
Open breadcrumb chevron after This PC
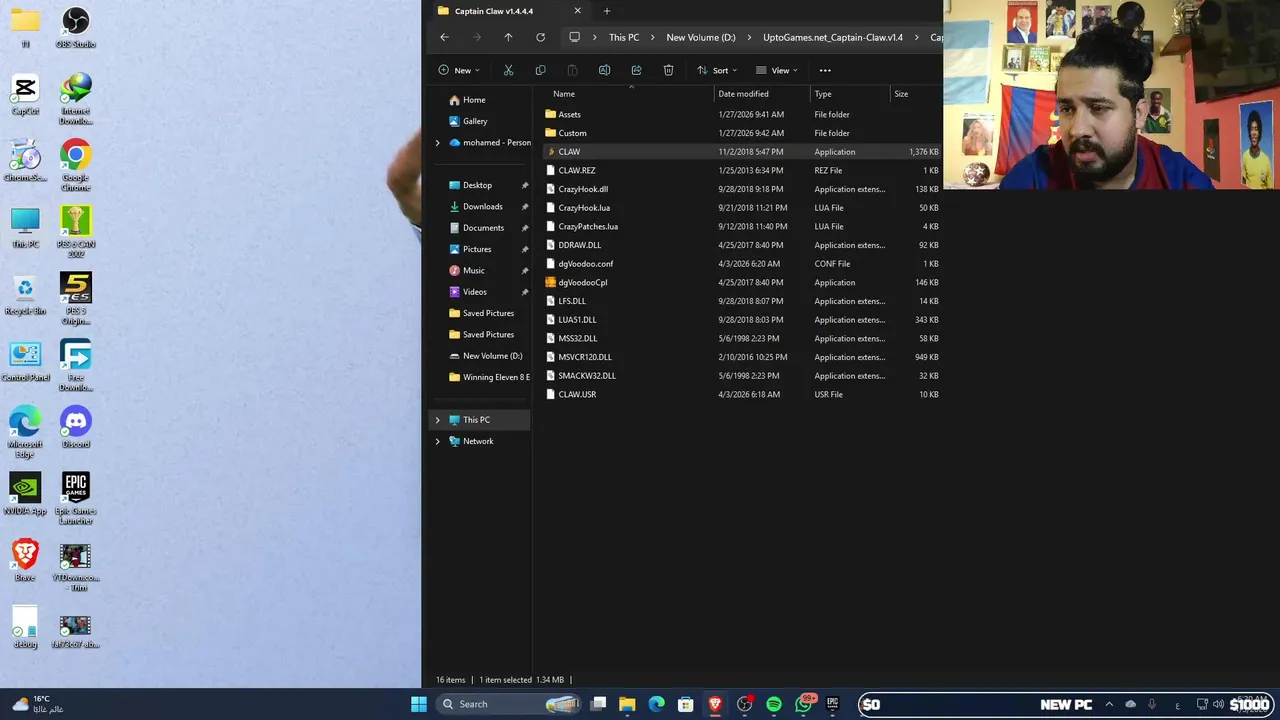click(653, 37)
